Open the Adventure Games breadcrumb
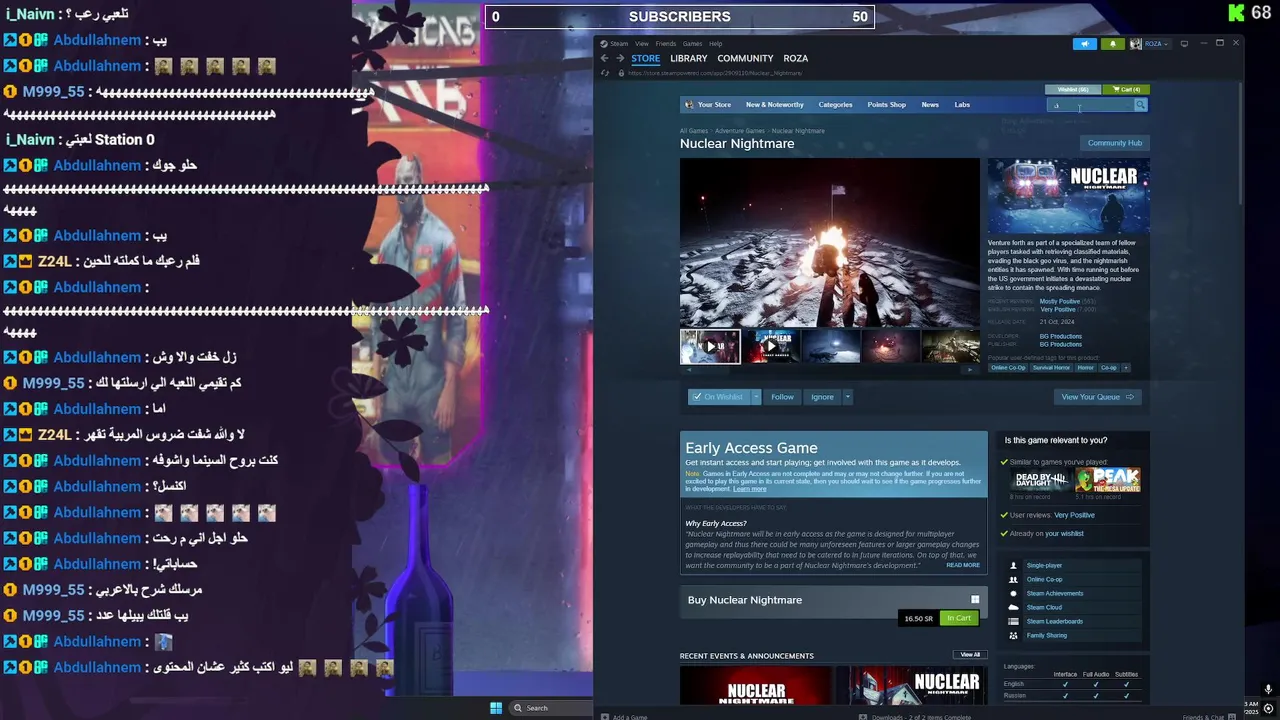 [x=739, y=131]
